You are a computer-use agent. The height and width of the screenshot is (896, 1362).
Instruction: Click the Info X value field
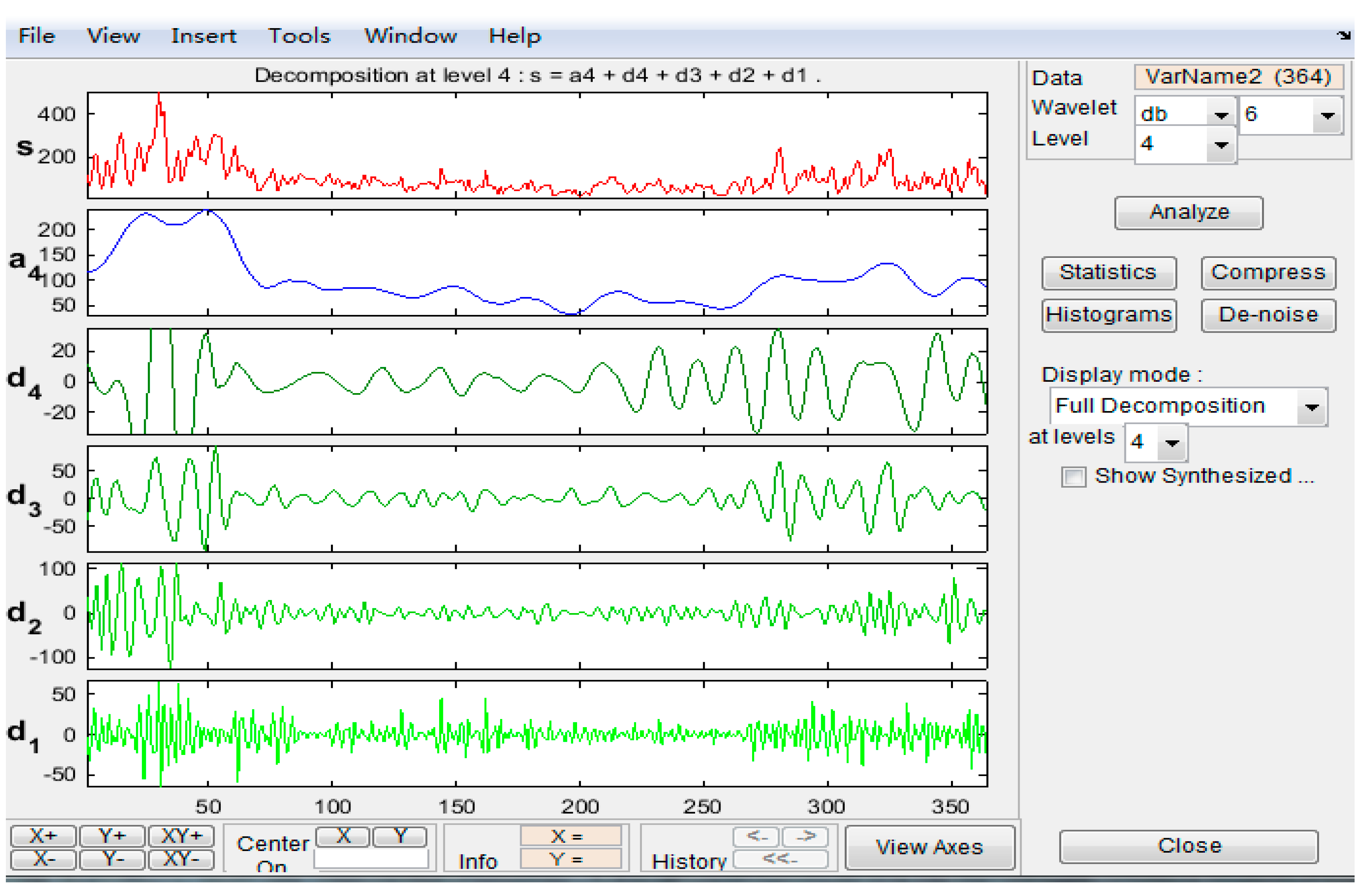[x=570, y=836]
